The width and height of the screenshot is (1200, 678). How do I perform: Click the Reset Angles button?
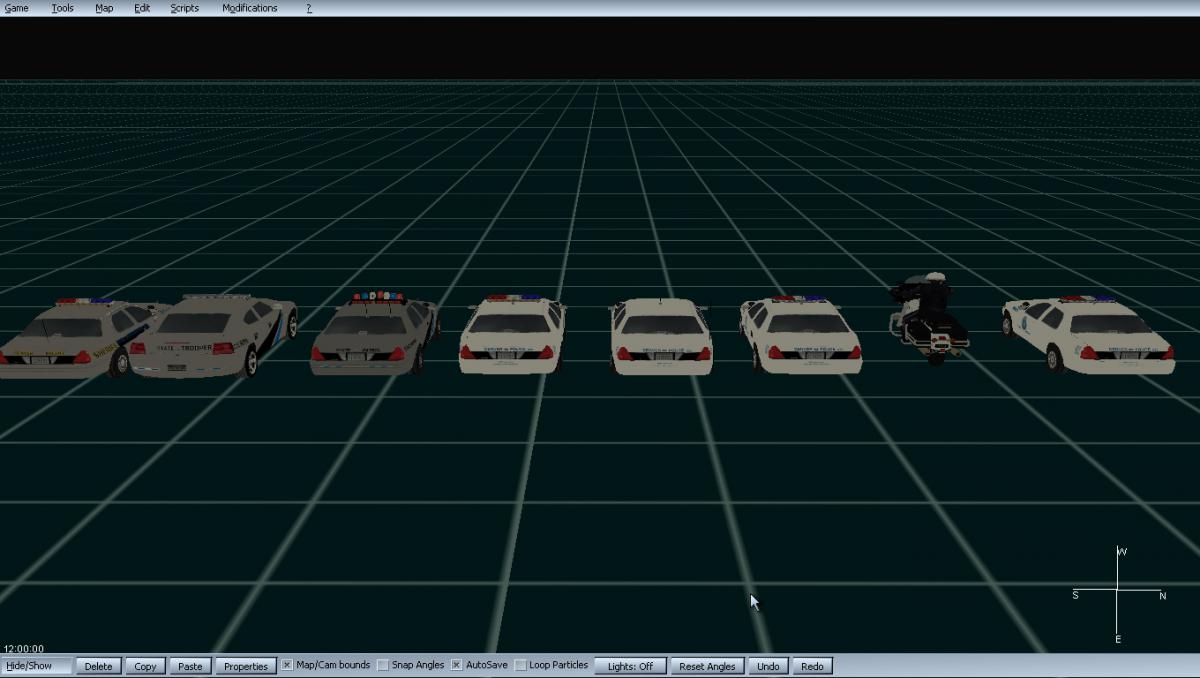(707, 666)
